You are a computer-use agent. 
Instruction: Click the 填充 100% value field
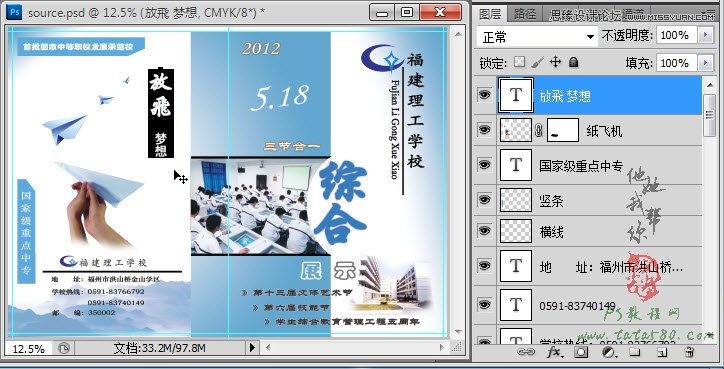coord(677,62)
